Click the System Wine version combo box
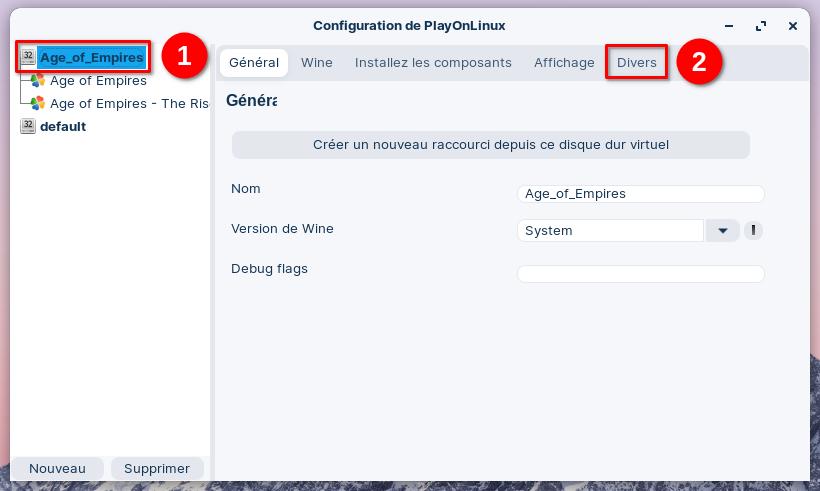820x491 pixels. tap(610, 231)
